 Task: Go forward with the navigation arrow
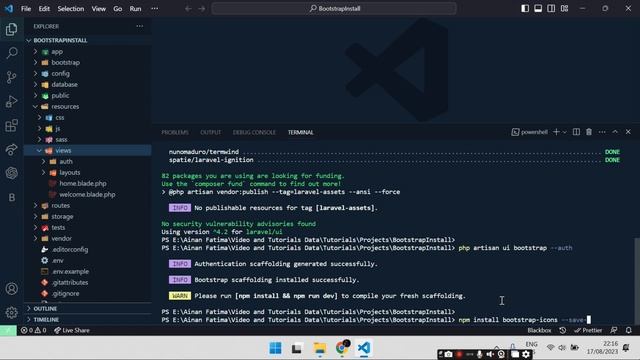pyautogui.click(x=202, y=9)
